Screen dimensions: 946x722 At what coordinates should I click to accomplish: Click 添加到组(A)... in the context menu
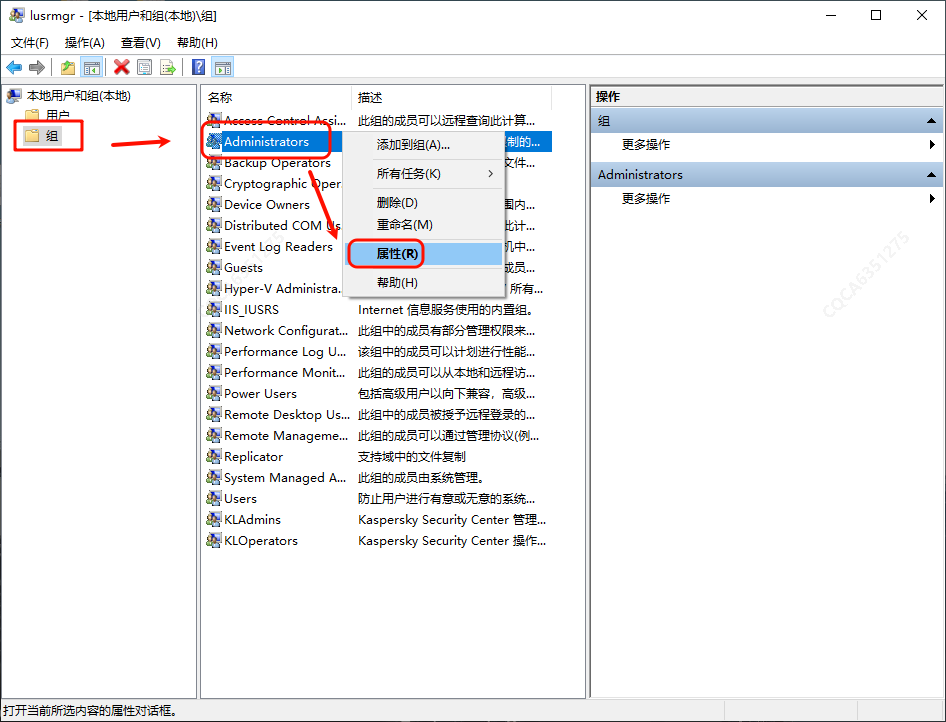[413, 144]
